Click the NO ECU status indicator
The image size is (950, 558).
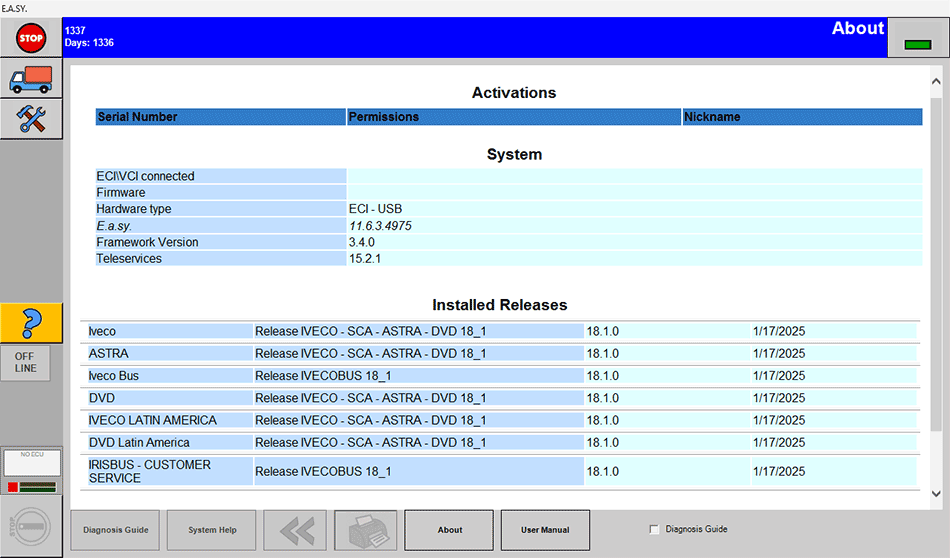[32, 463]
